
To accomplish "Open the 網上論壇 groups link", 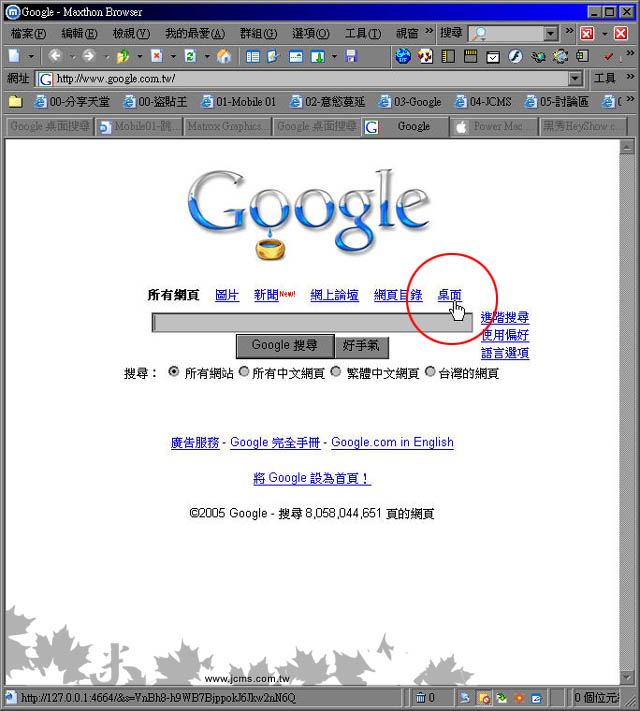I will [x=335, y=295].
